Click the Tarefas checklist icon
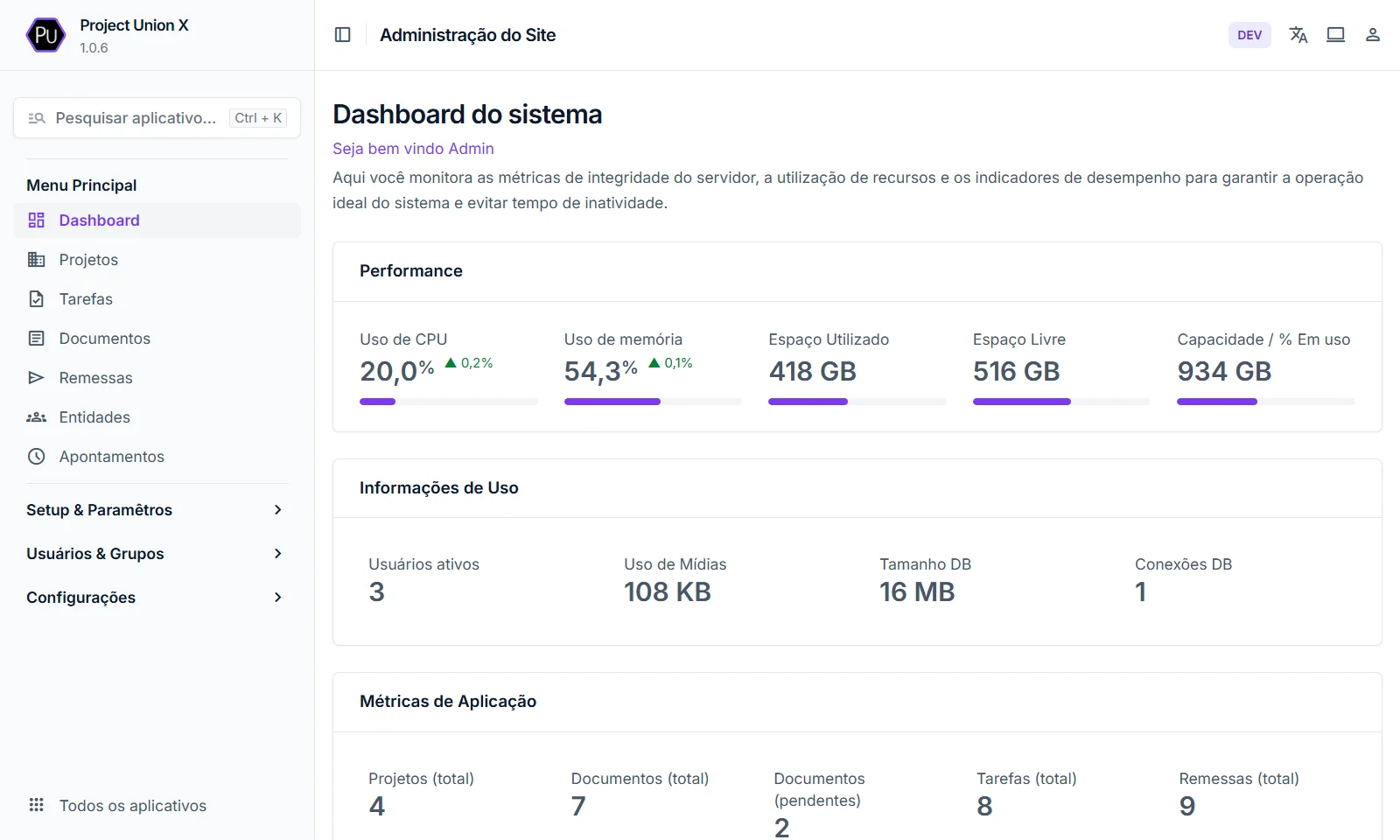Screen dimensions: 1400x840 [36, 299]
